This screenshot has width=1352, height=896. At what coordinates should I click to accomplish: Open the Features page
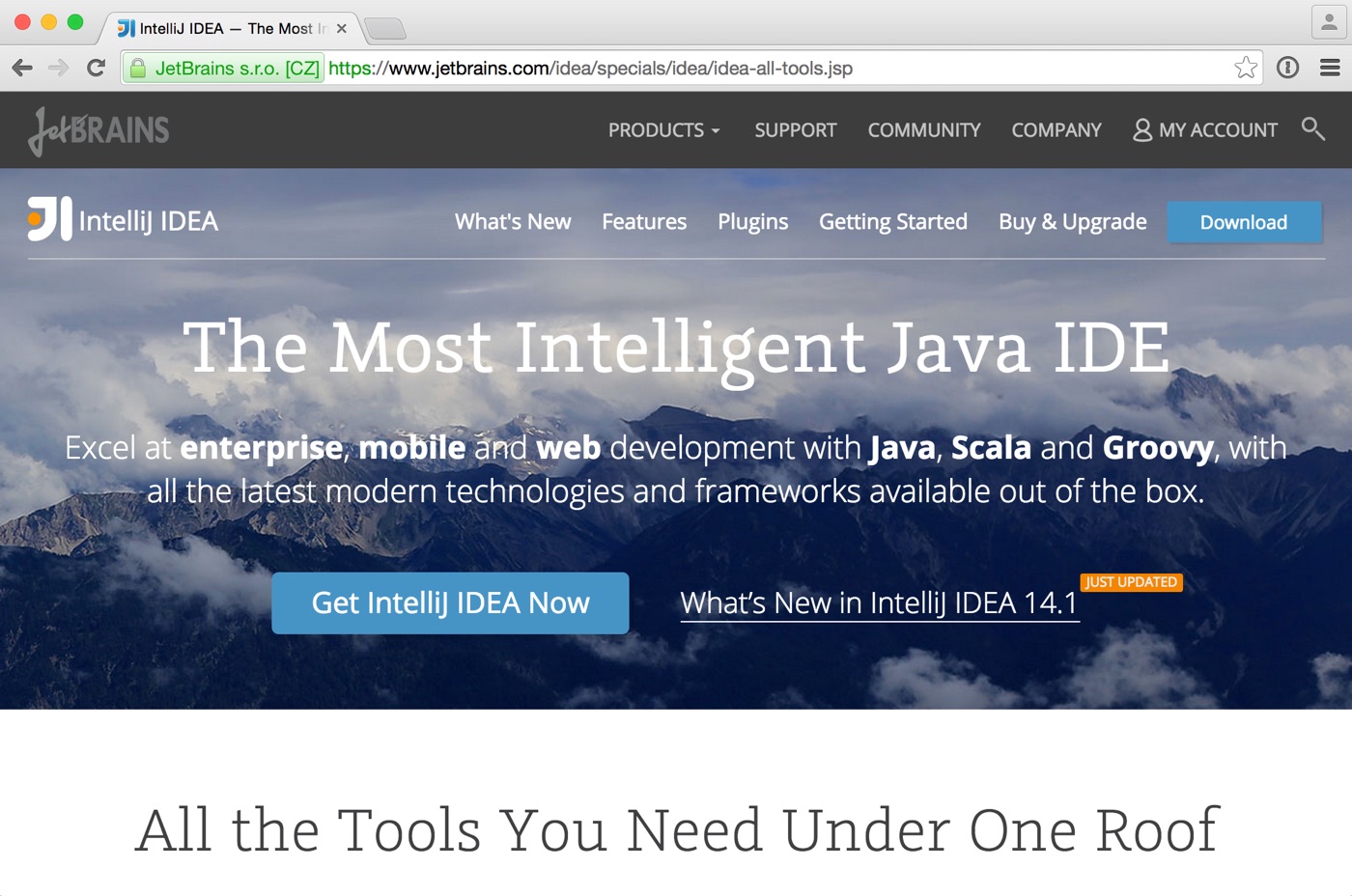644,222
